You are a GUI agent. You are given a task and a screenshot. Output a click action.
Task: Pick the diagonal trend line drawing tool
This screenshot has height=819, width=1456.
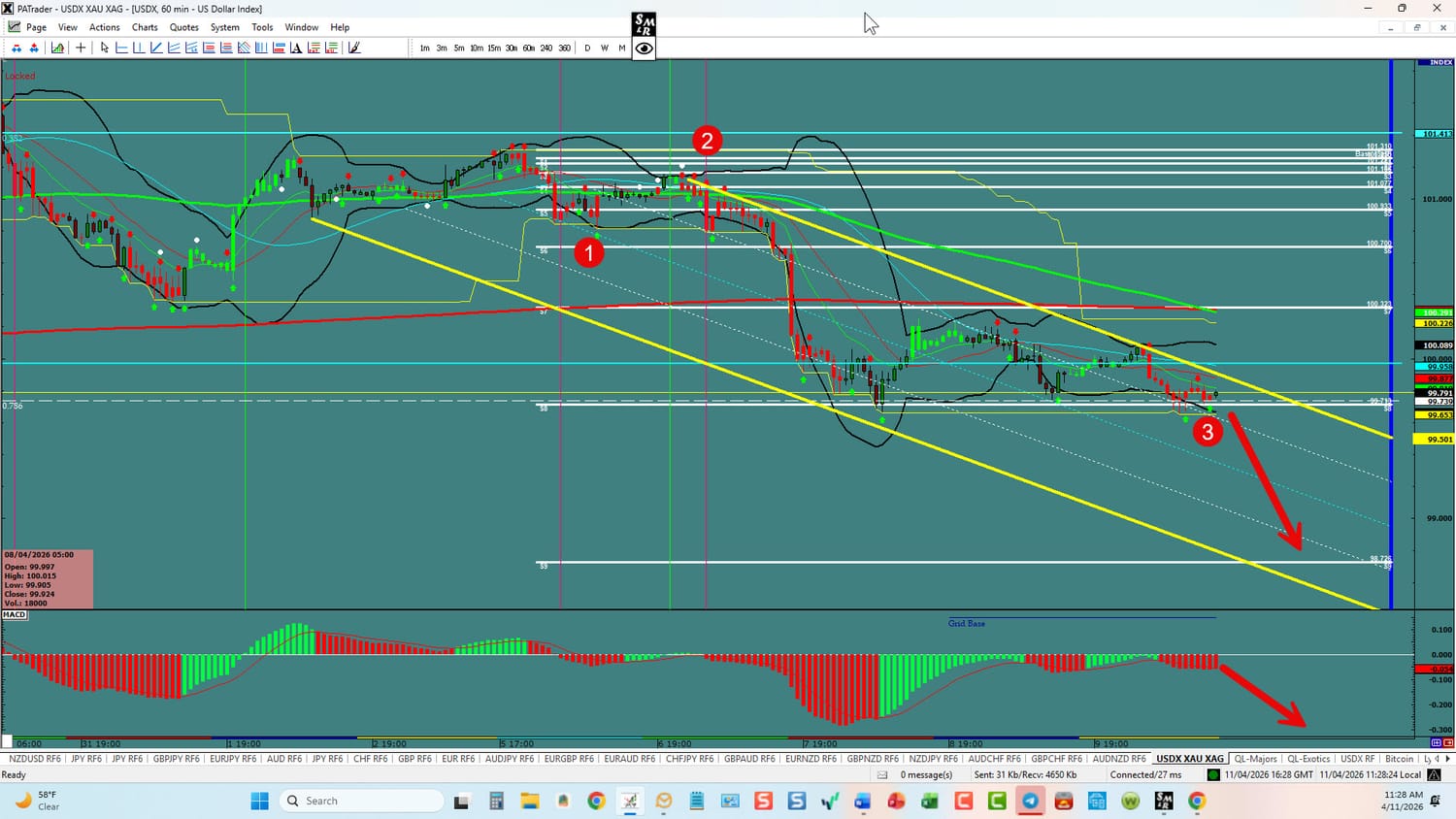[156, 48]
